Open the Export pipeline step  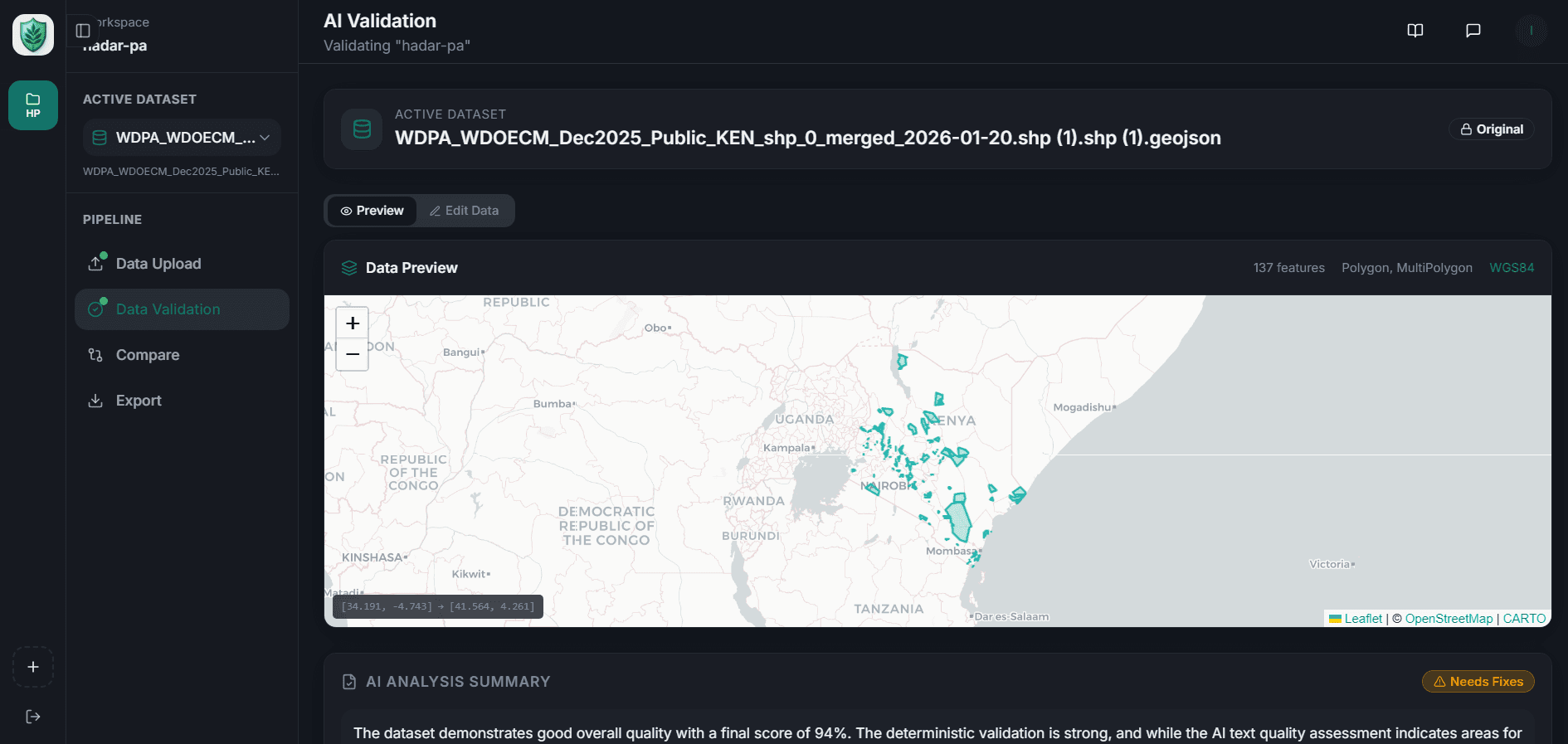click(x=182, y=401)
